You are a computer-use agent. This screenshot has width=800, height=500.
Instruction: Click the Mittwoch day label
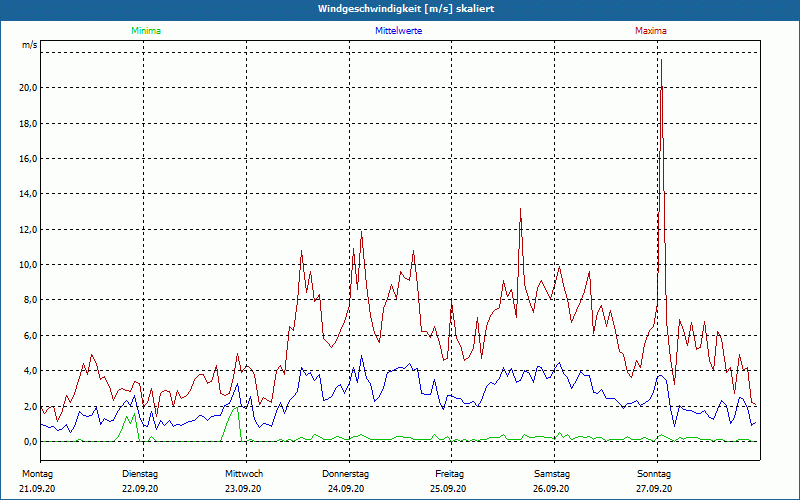click(244, 474)
